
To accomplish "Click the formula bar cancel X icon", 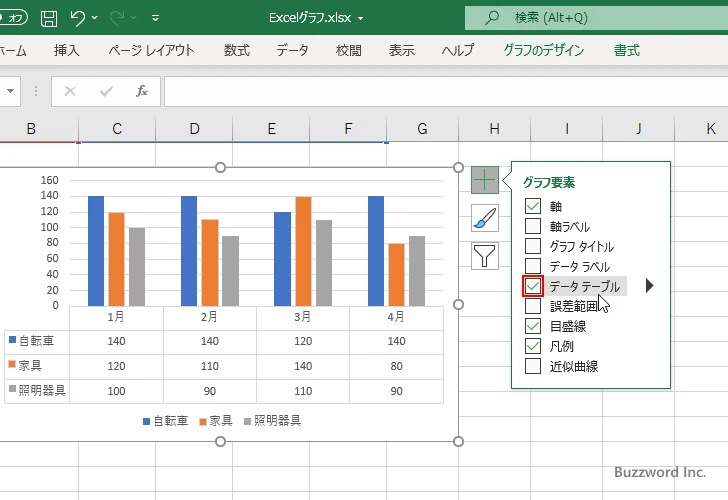I will coord(70,91).
